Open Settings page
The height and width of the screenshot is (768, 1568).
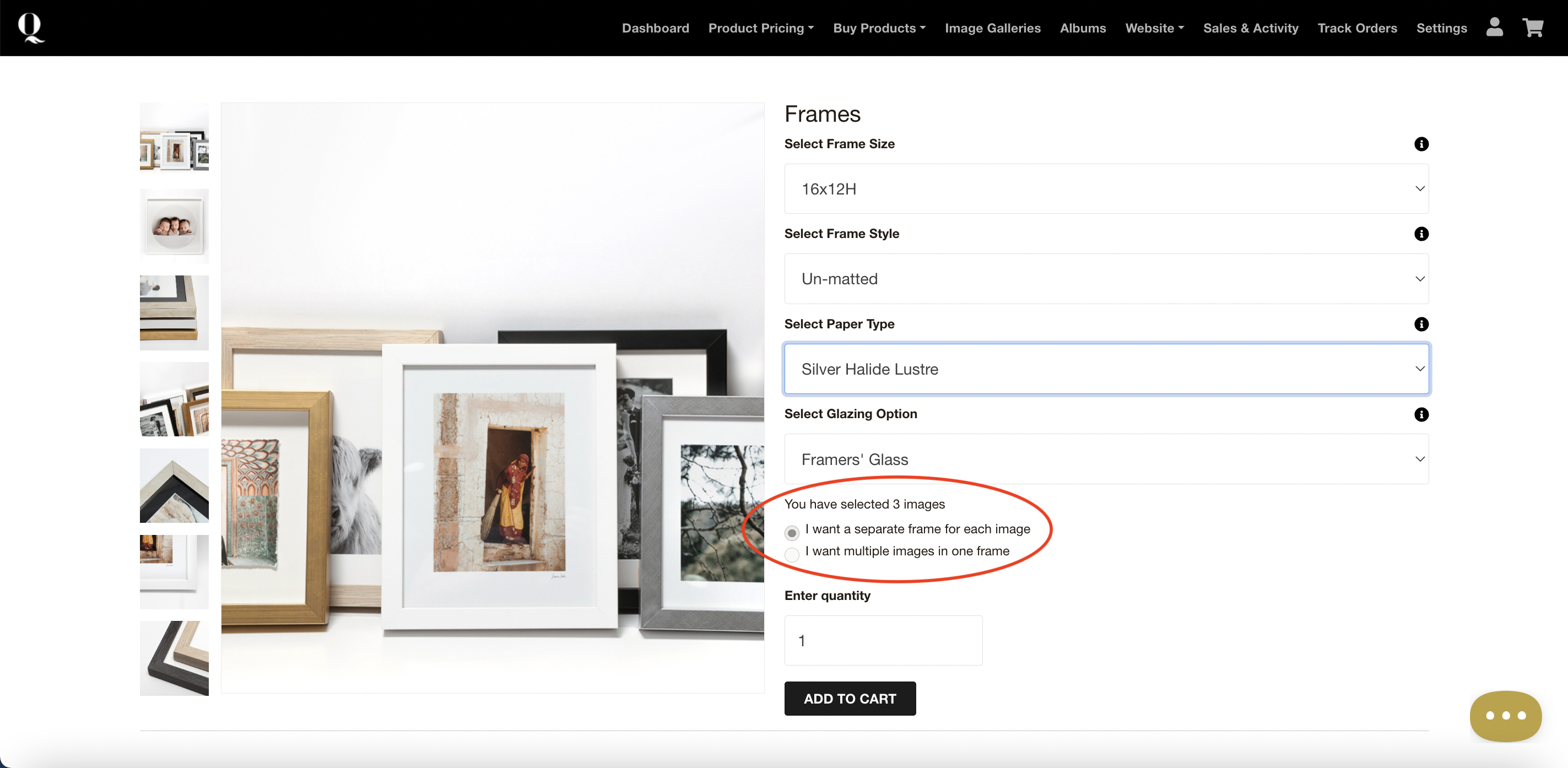[x=1441, y=28]
